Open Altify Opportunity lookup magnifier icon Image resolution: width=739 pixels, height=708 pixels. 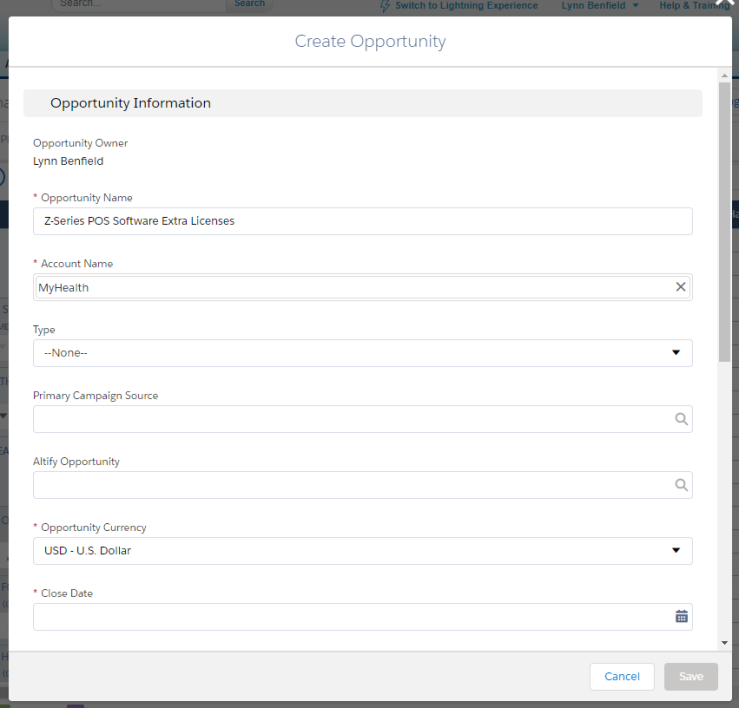click(x=681, y=485)
